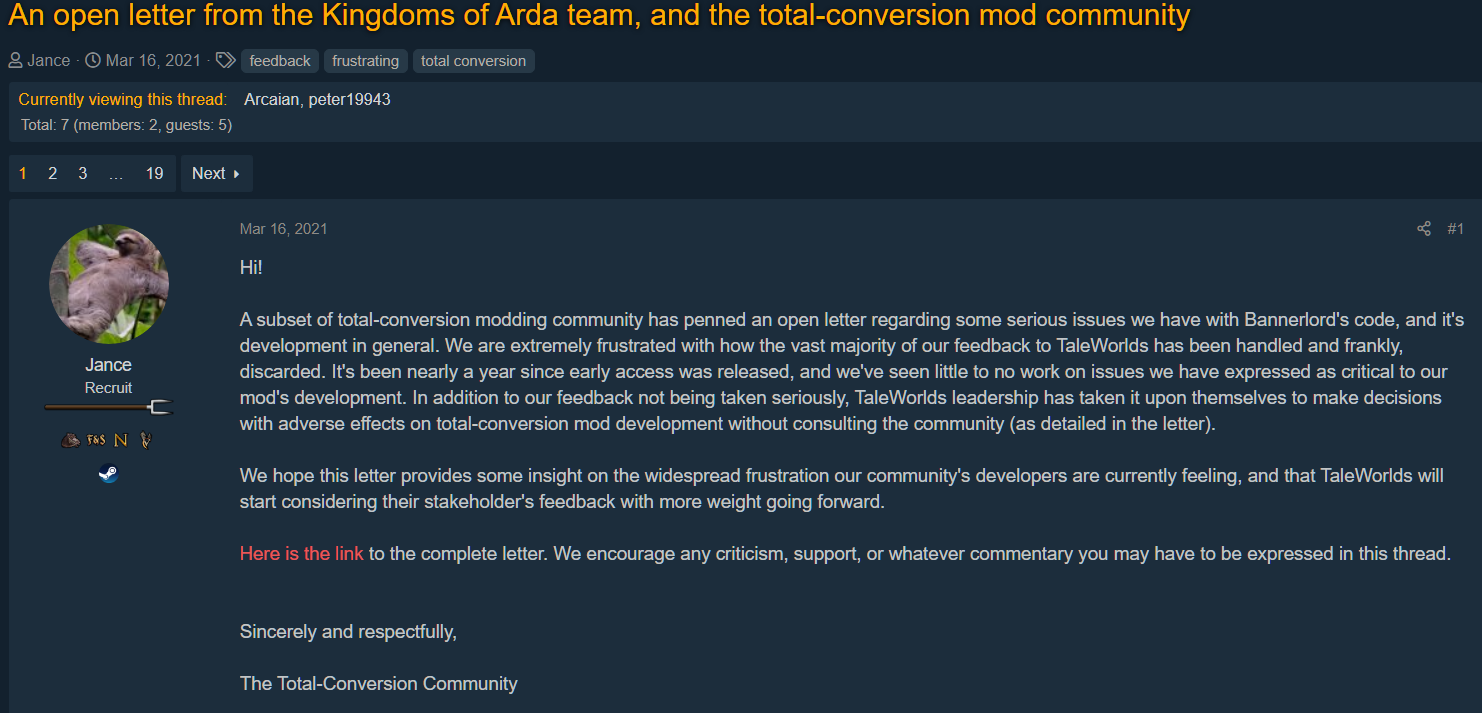Click Next to advance pages

pyautogui.click(x=216, y=173)
